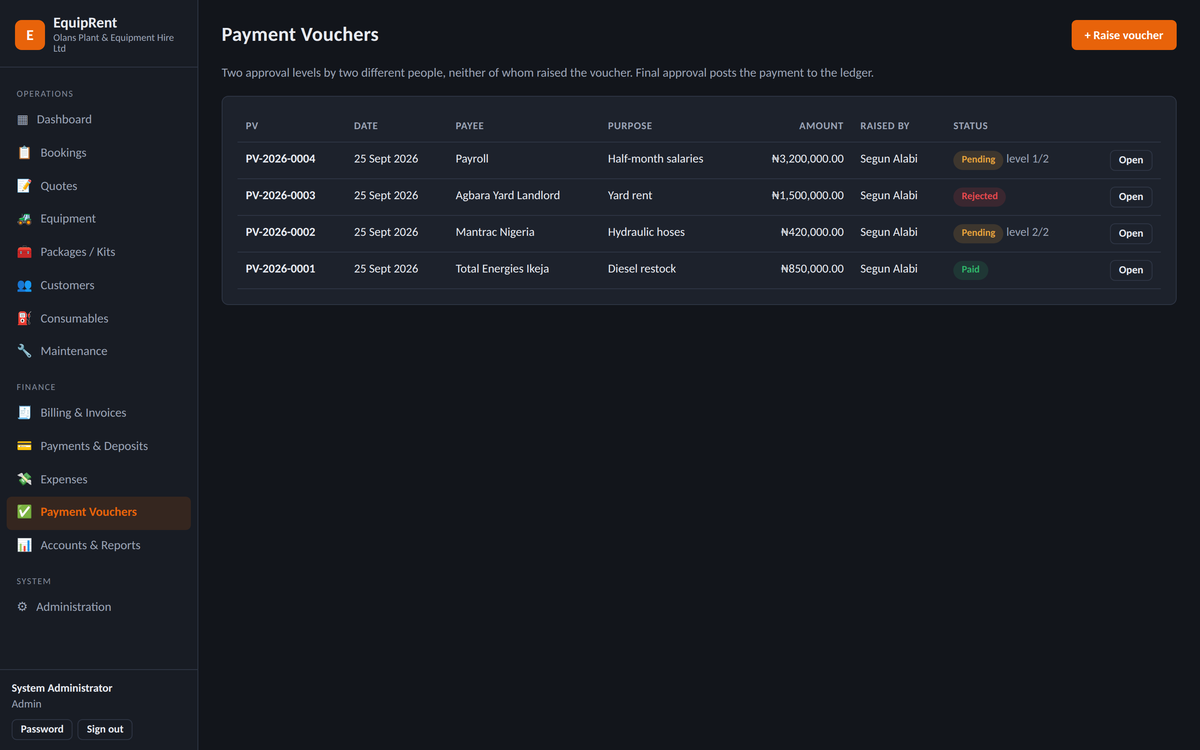Image resolution: width=1200 pixels, height=750 pixels.
Task: Click the Hydraulic hoses purpose cell
Action: (646, 232)
